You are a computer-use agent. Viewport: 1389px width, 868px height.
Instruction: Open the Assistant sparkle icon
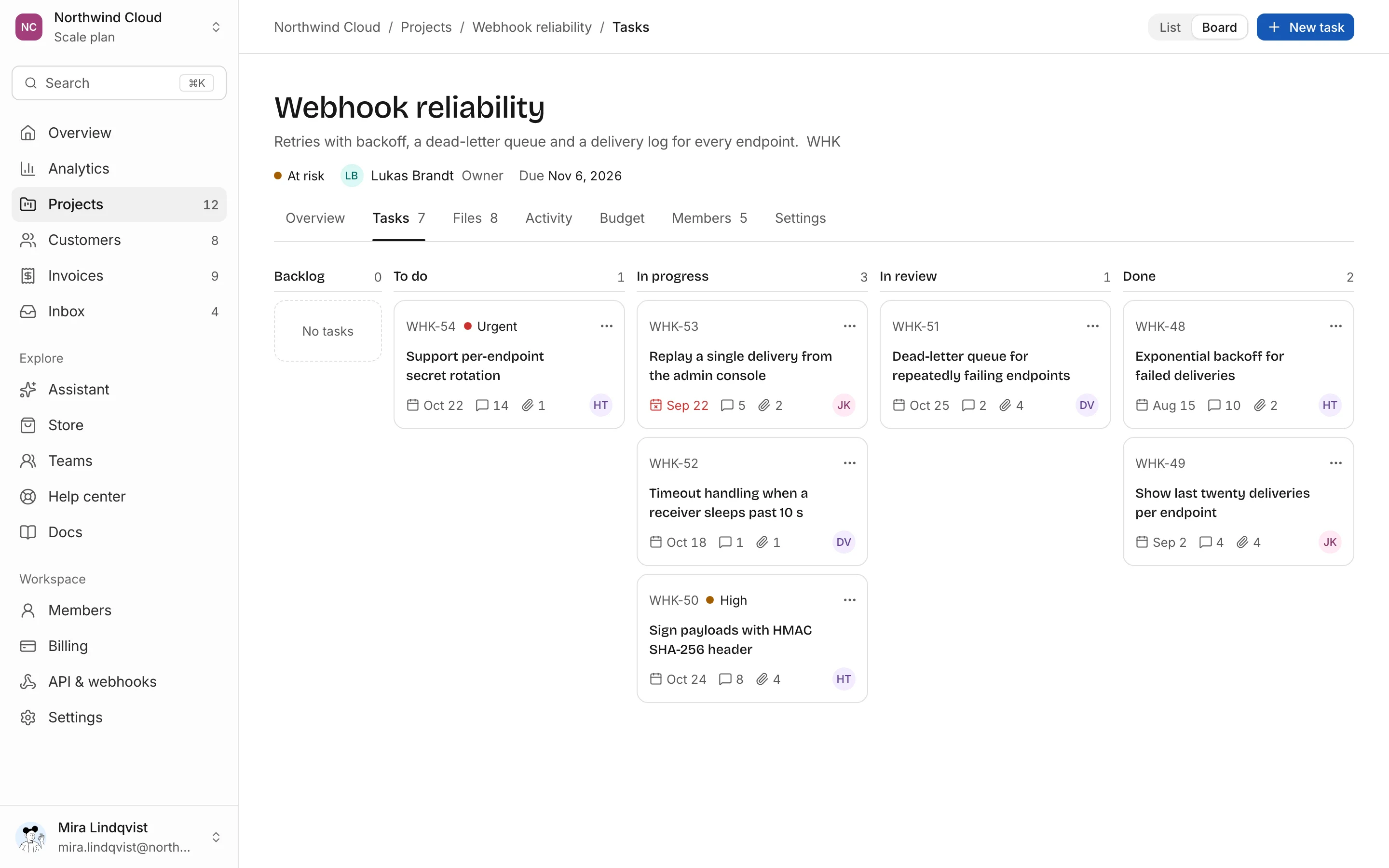[x=27, y=389]
